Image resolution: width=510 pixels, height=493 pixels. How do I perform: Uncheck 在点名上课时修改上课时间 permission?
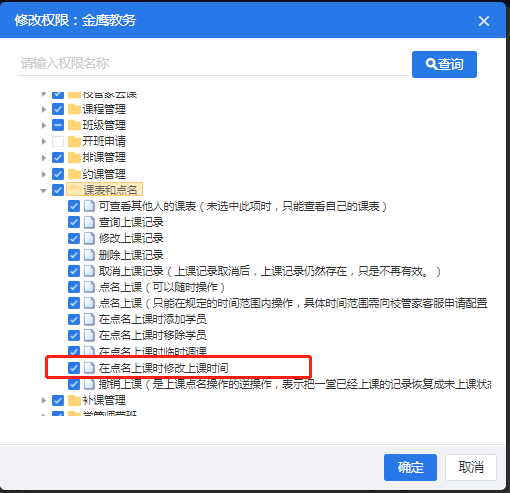pos(74,368)
